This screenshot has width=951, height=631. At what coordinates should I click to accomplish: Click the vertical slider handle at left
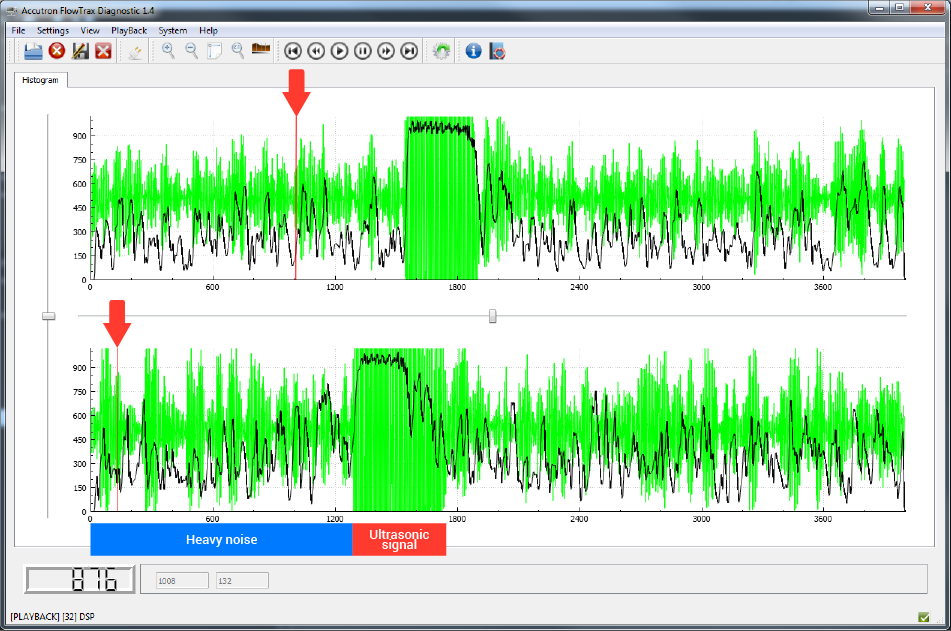coord(48,316)
